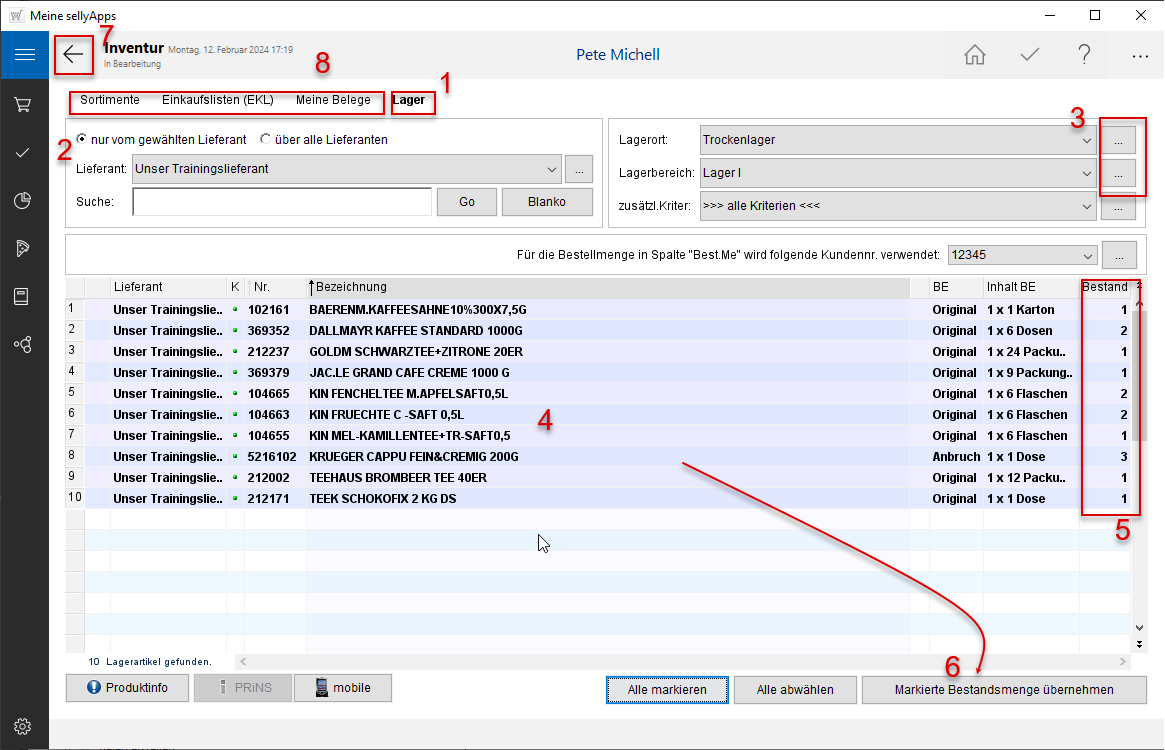Expand the Lagerbereich dropdown
The width and height of the screenshot is (1165, 750).
click(x=1087, y=174)
